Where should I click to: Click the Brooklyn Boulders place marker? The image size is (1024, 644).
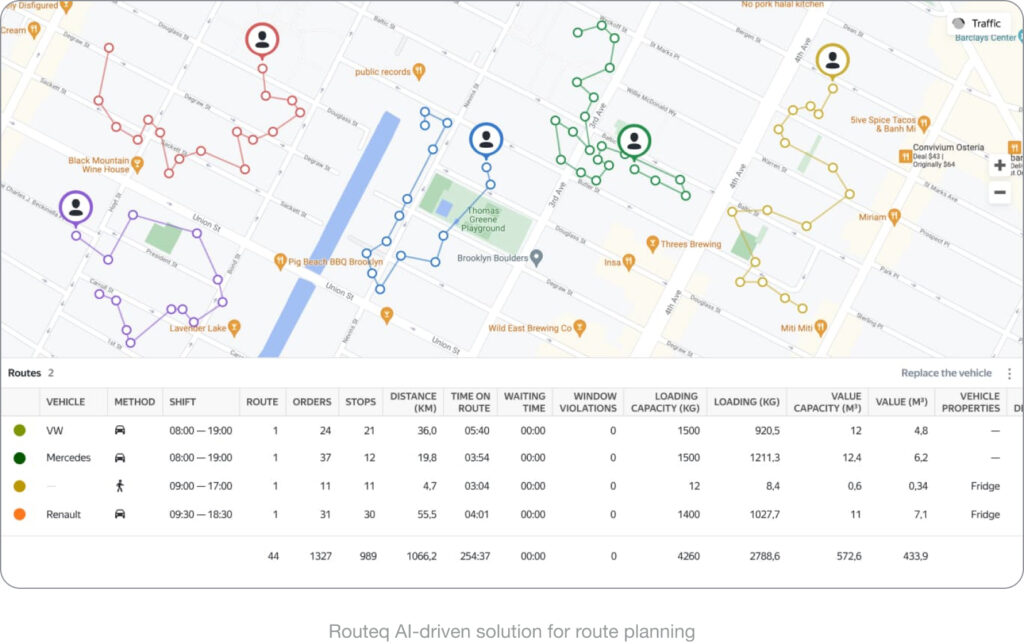point(536,258)
